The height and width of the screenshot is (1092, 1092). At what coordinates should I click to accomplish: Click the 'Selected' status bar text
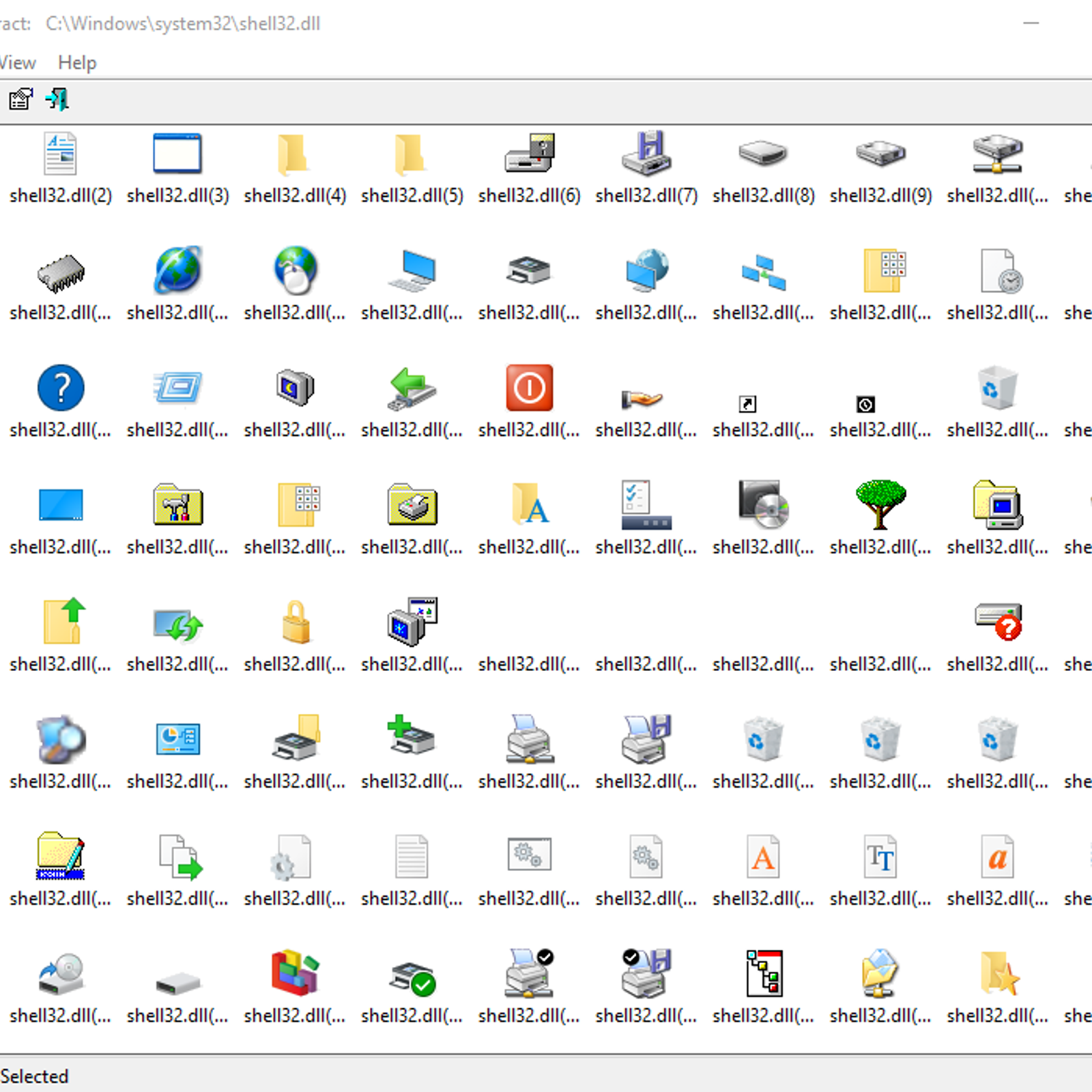pyautogui.click(x=34, y=1076)
